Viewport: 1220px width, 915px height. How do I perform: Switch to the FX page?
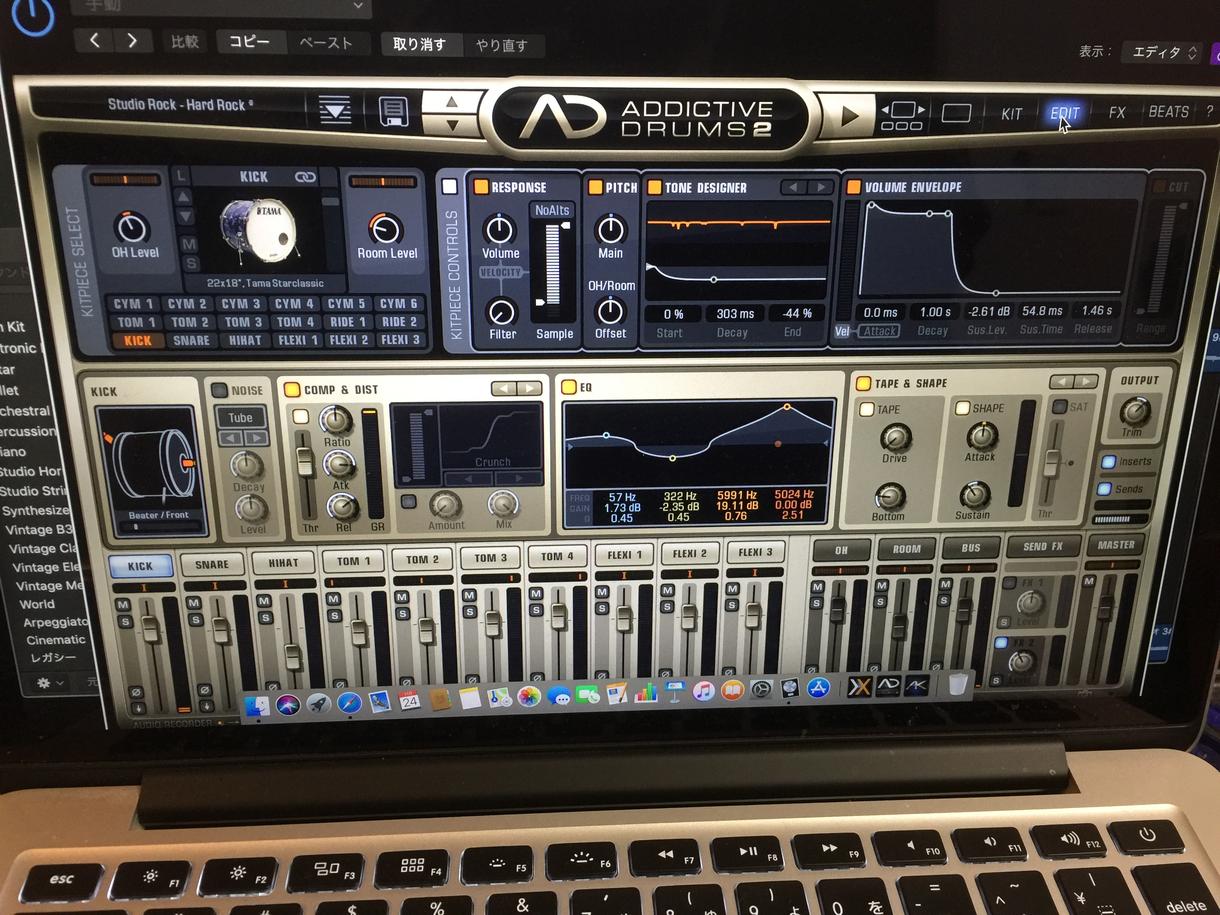[x=1117, y=113]
